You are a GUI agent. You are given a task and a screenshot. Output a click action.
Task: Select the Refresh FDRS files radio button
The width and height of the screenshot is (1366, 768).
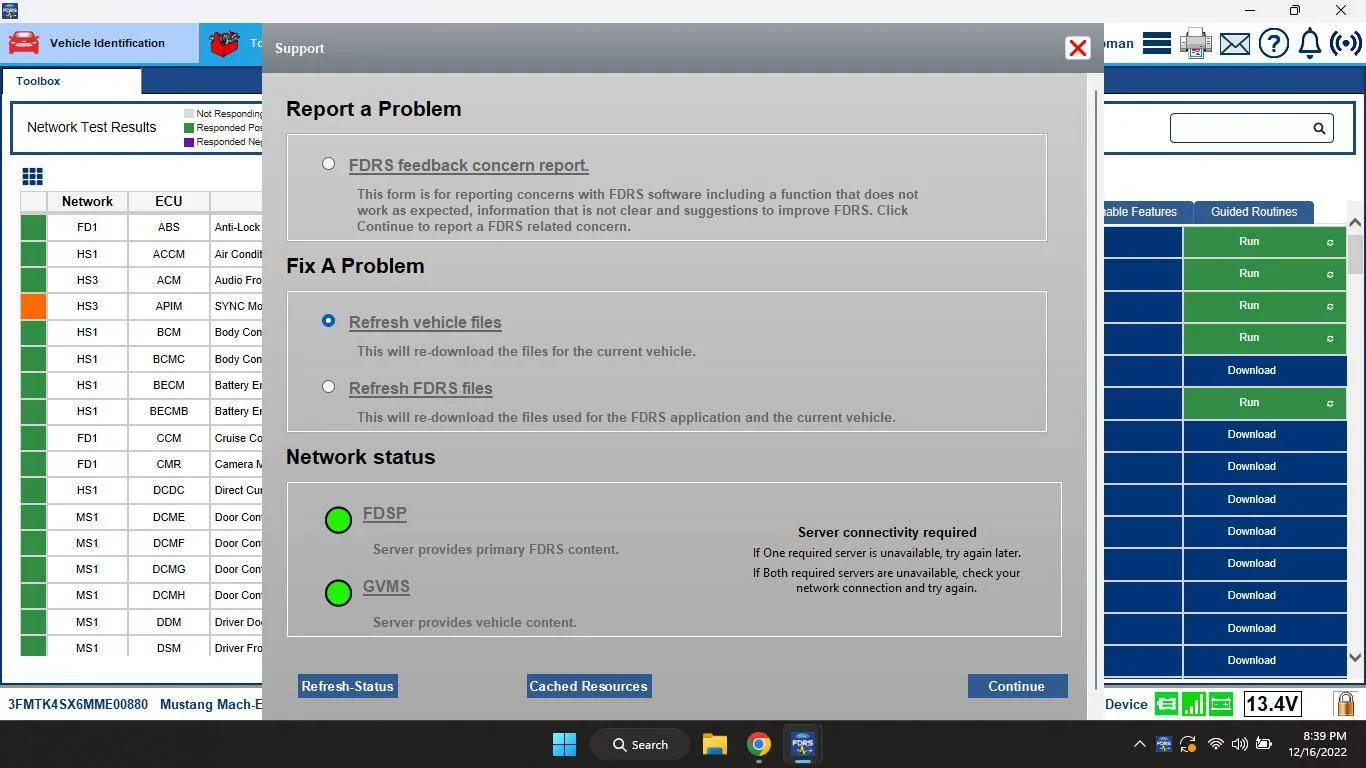coord(328,386)
